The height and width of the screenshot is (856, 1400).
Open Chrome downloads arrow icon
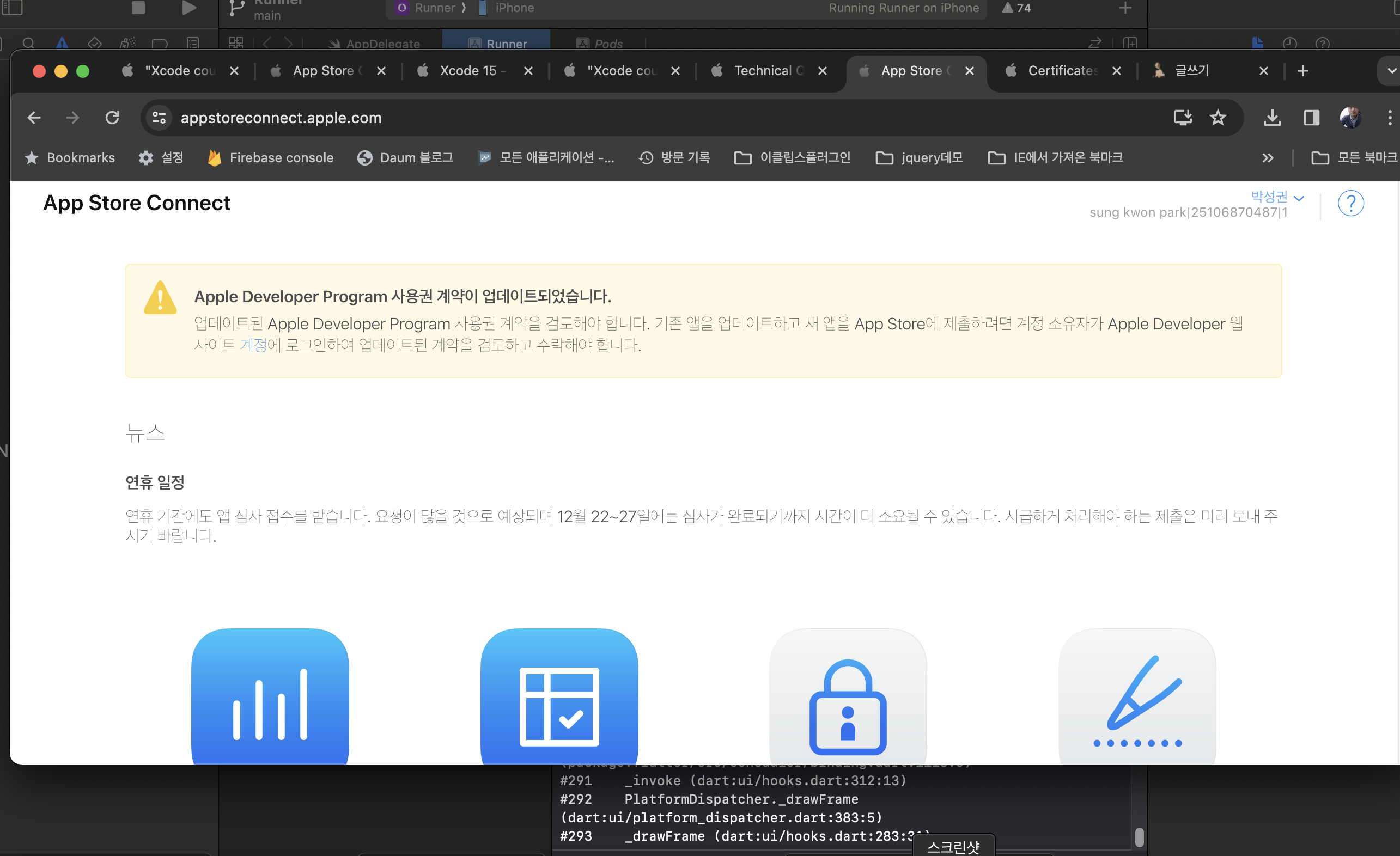point(1272,118)
